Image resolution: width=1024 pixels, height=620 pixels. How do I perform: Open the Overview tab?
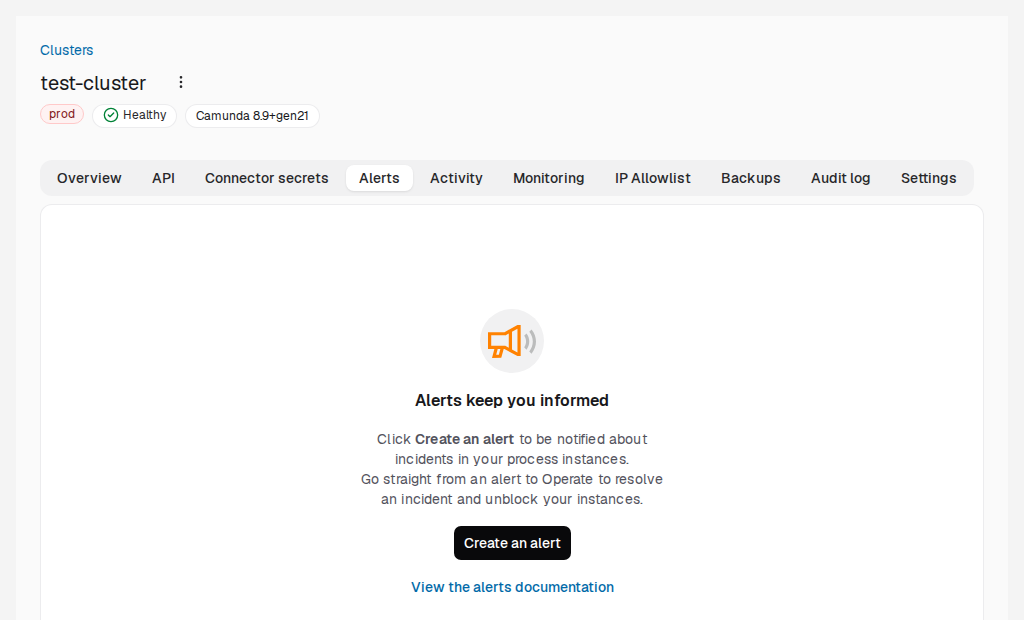pos(89,178)
